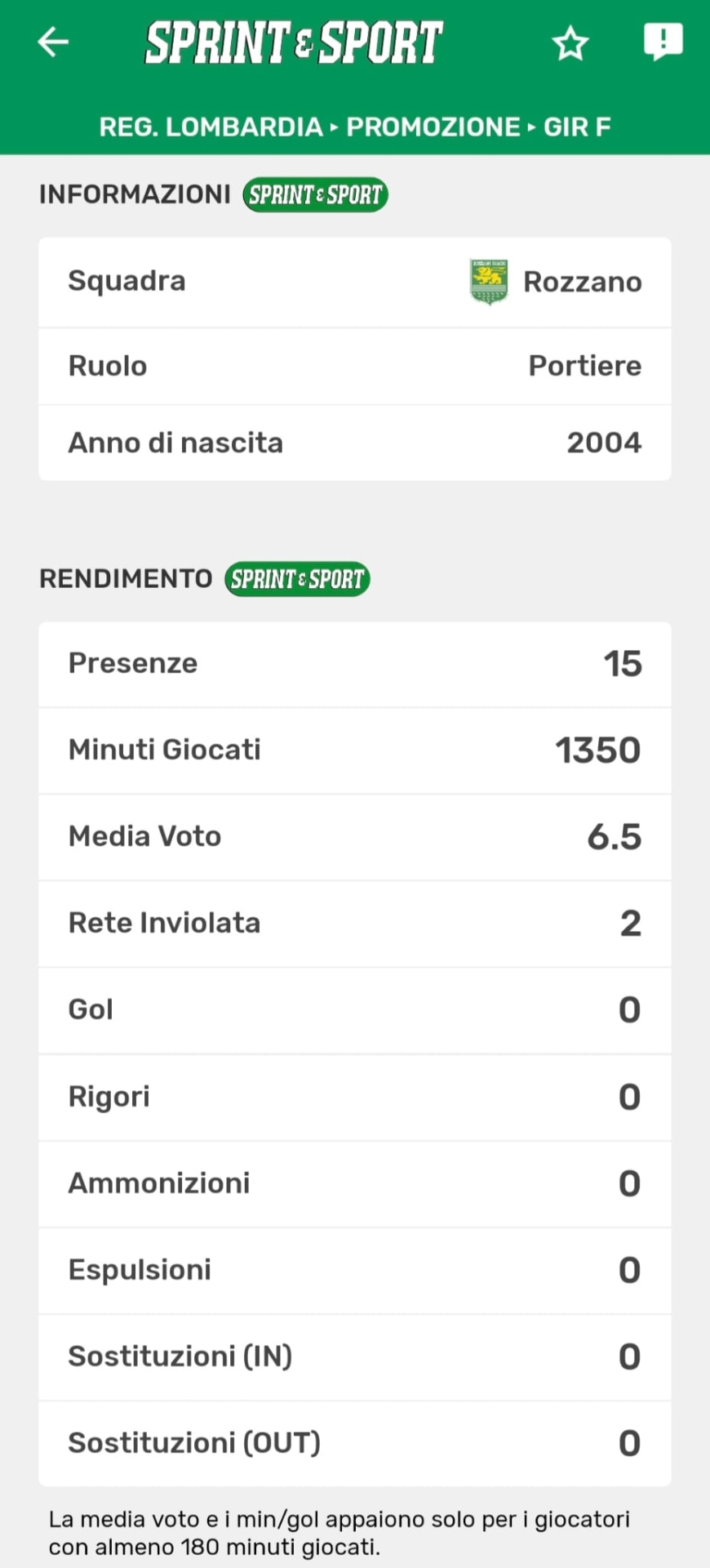The image size is (710, 1568).
Task: Tap the Sprint & Sport badge beside Rendimento
Action: point(297,579)
